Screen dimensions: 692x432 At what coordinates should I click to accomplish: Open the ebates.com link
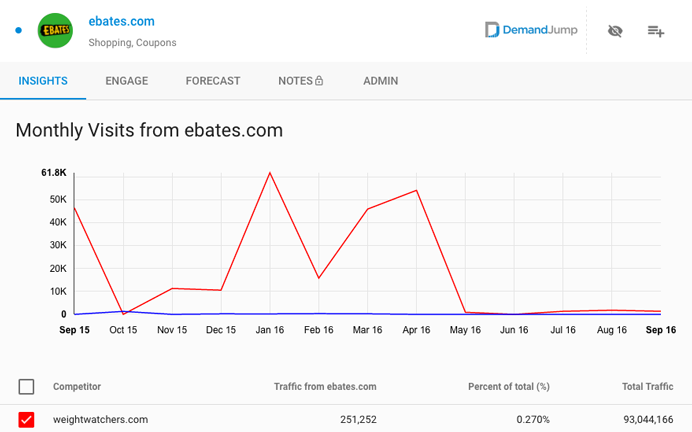click(x=121, y=21)
